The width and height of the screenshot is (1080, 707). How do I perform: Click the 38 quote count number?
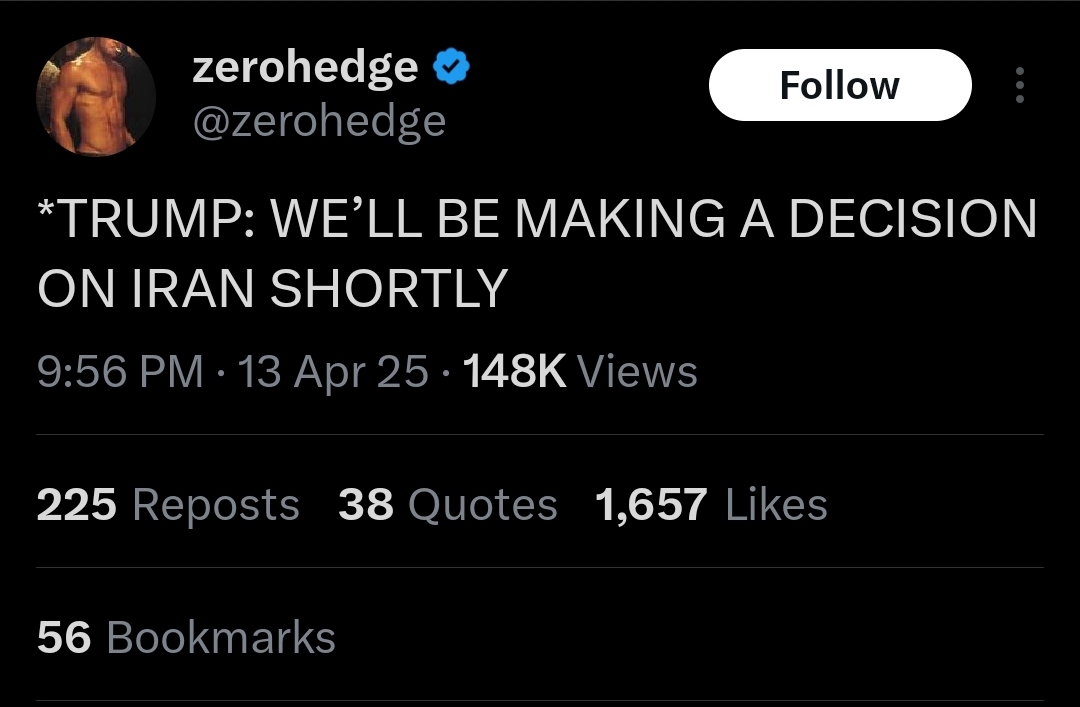click(366, 505)
